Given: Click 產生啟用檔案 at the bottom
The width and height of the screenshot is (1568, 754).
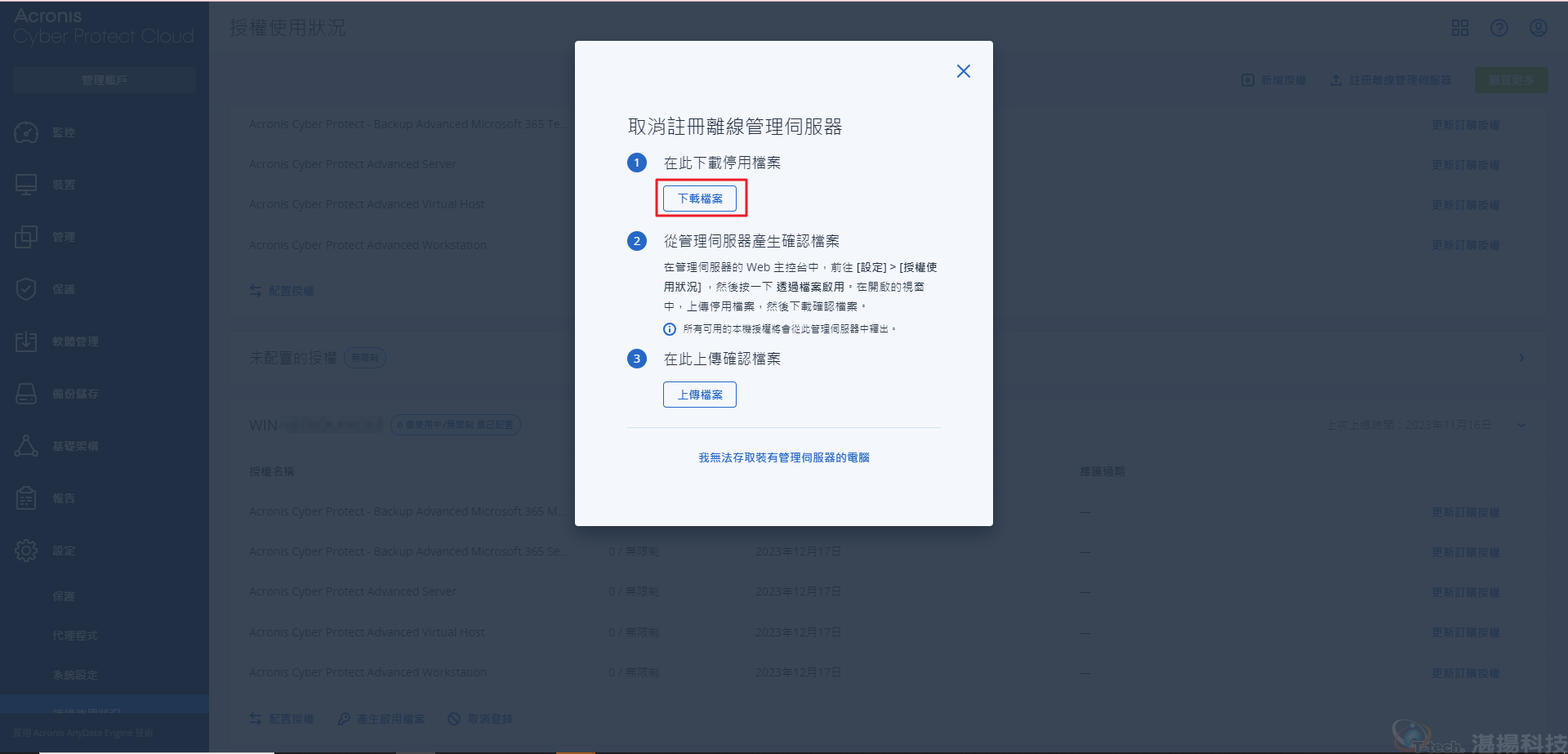Looking at the screenshot, I should click(381, 719).
